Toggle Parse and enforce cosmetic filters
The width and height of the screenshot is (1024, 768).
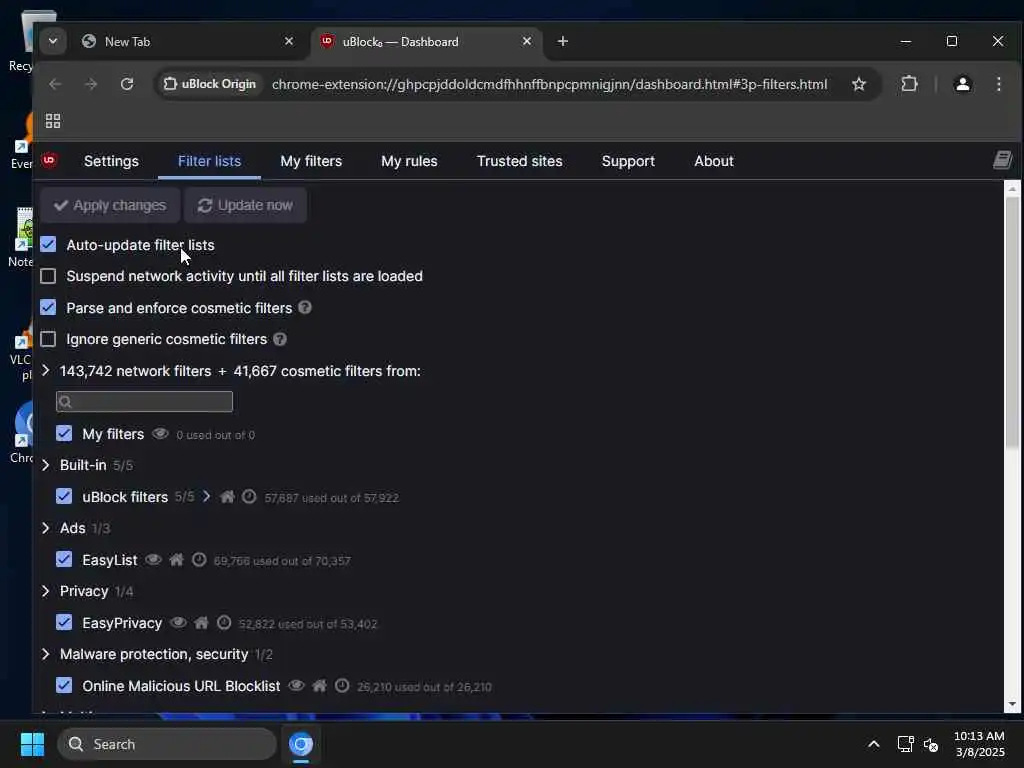(48, 307)
